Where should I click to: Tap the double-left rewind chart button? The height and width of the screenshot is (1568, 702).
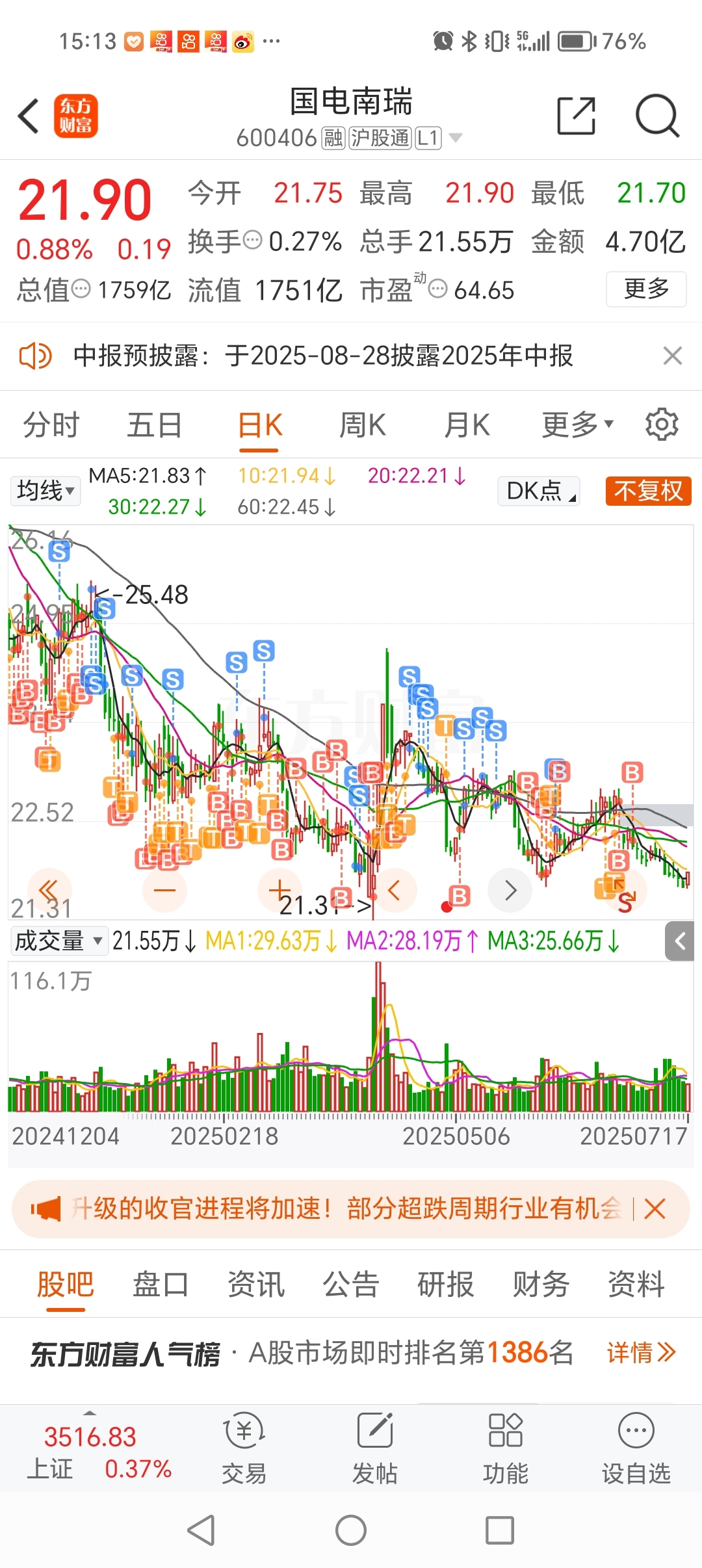(x=49, y=890)
